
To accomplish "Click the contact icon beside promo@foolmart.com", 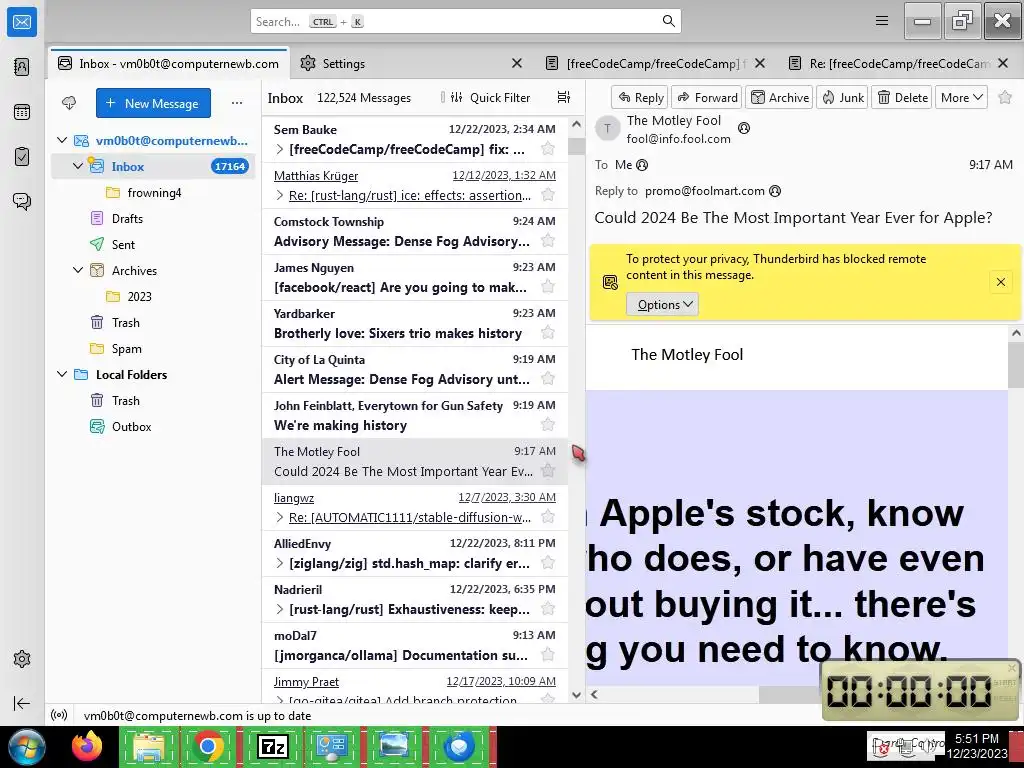I will coord(775,191).
